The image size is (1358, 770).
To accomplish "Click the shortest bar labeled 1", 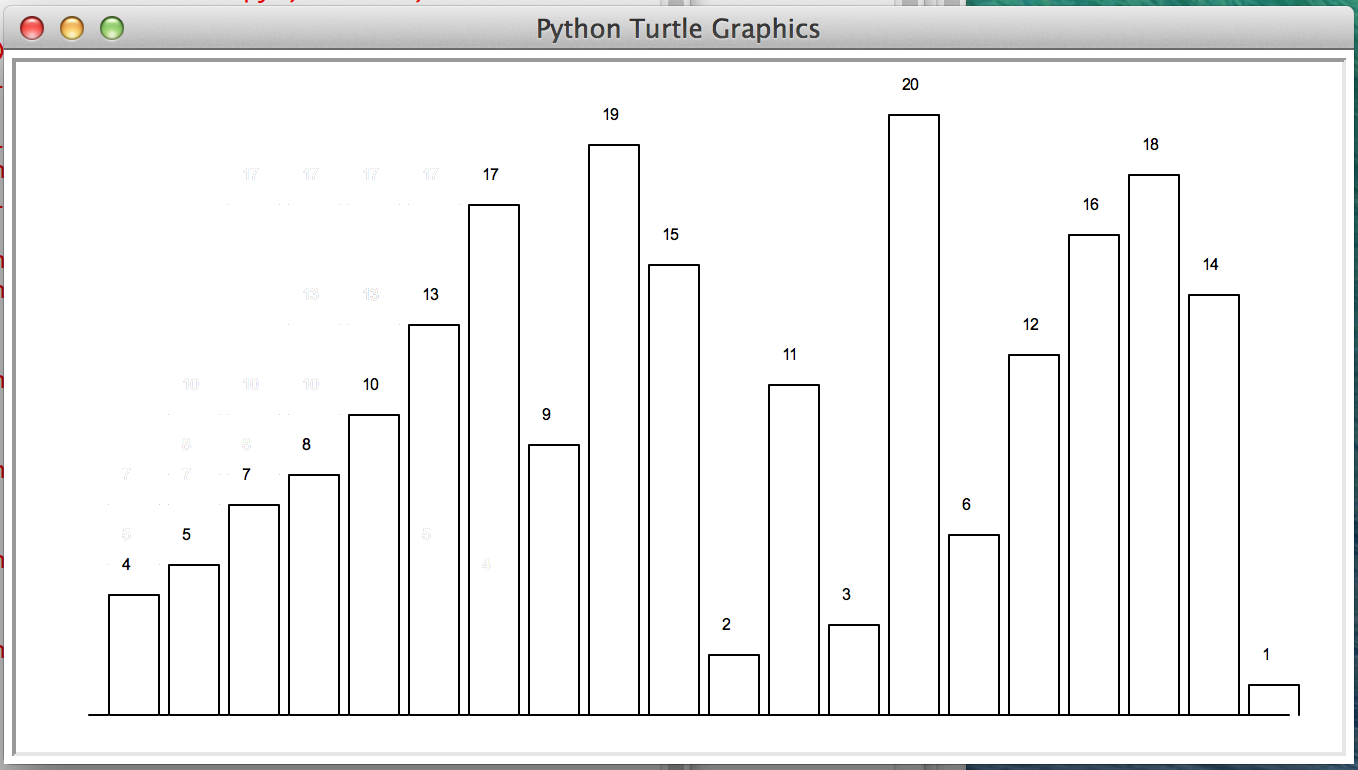I will click(x=1274, y=700).
